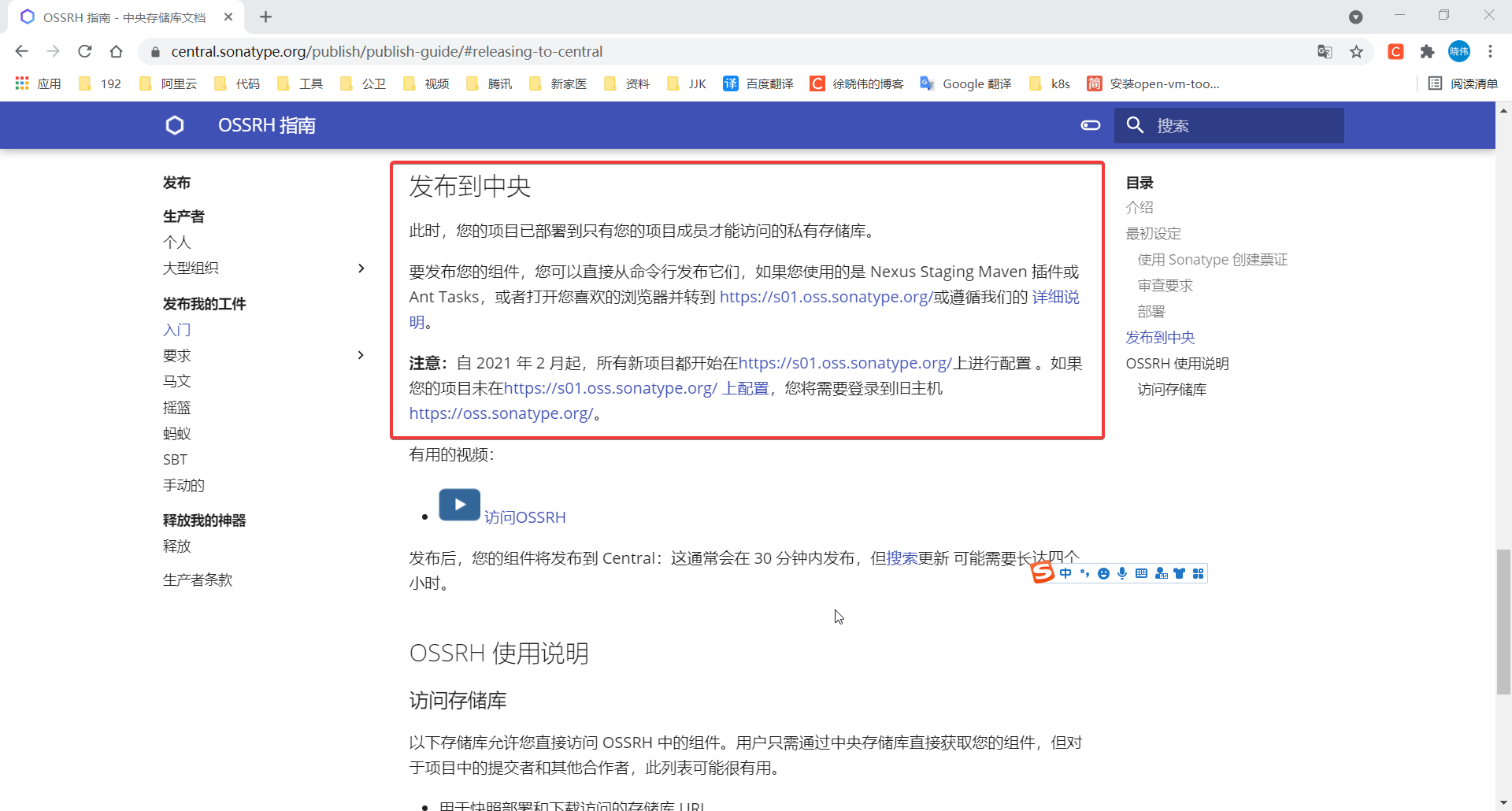Image resolution: width=1512 pixels, height=811 pixels.
Task: Open a new tab with plus button
Action: [x=265, y=17]
